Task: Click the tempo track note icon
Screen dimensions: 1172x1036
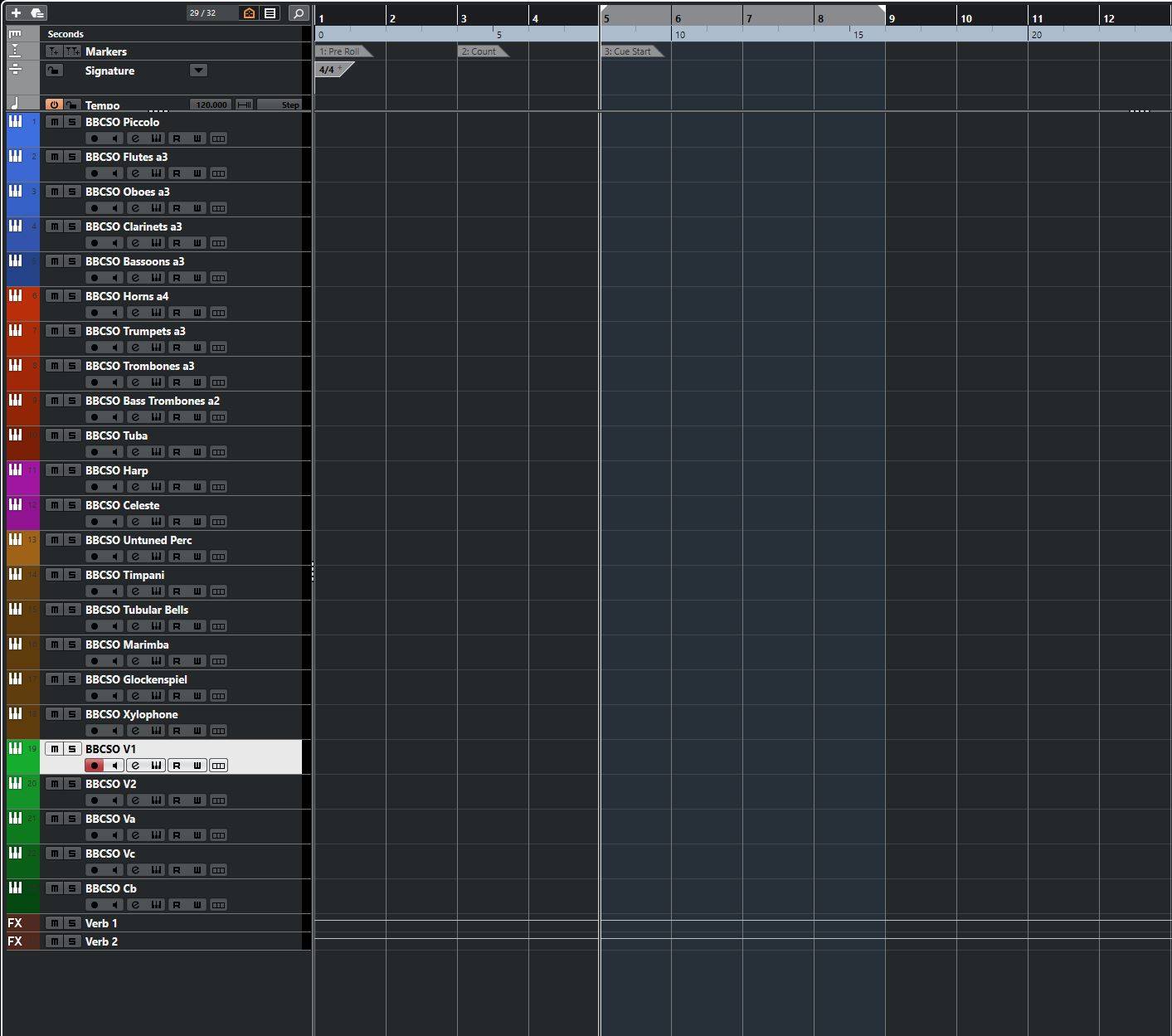Action: [15, 104]
